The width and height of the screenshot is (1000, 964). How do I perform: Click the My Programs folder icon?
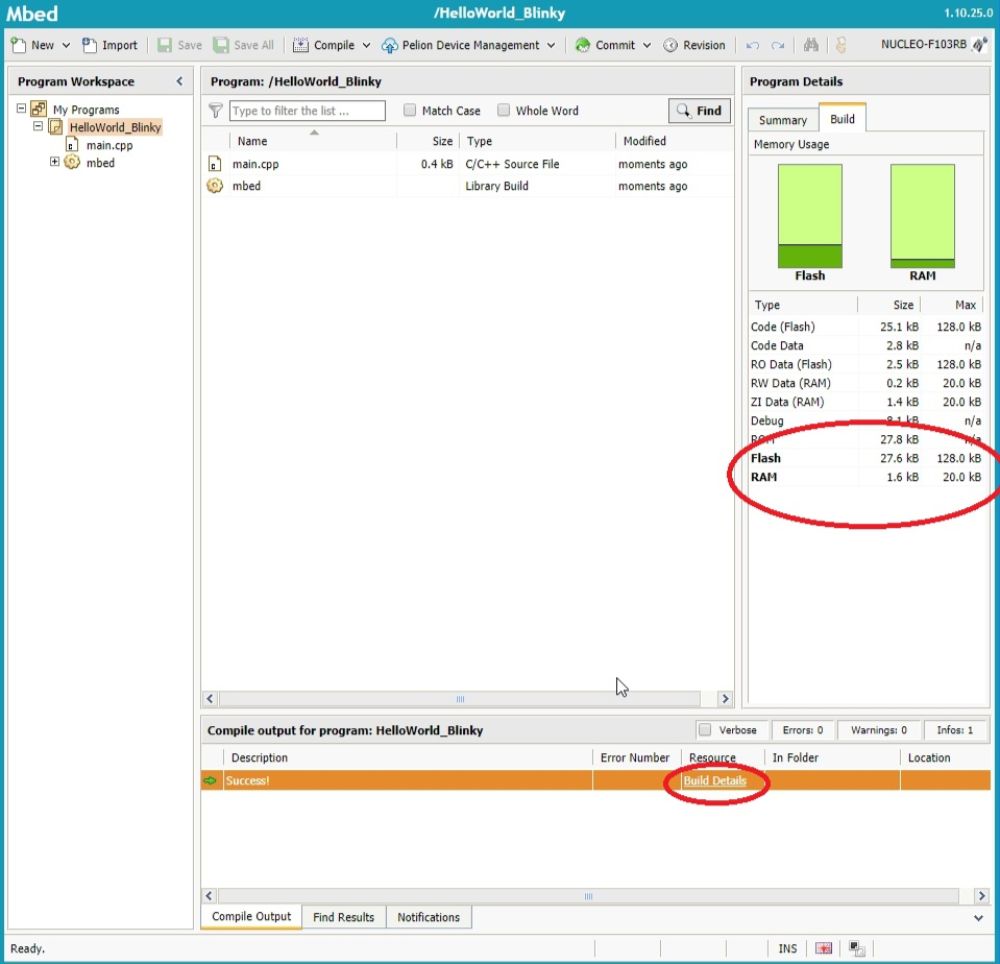click(x=39, y=109)
